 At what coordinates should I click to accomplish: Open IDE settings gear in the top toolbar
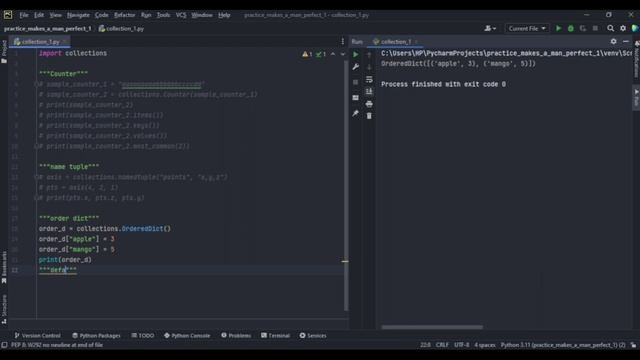click(x=623, y=28)
